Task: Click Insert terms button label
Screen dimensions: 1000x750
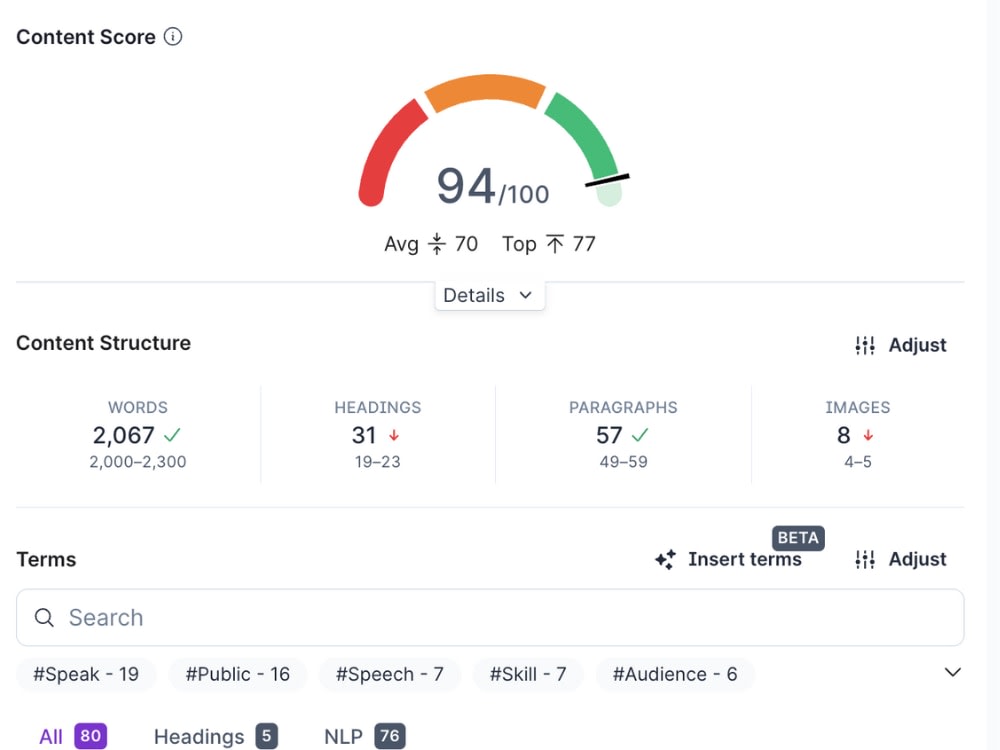Action: (x=744, y=559)
